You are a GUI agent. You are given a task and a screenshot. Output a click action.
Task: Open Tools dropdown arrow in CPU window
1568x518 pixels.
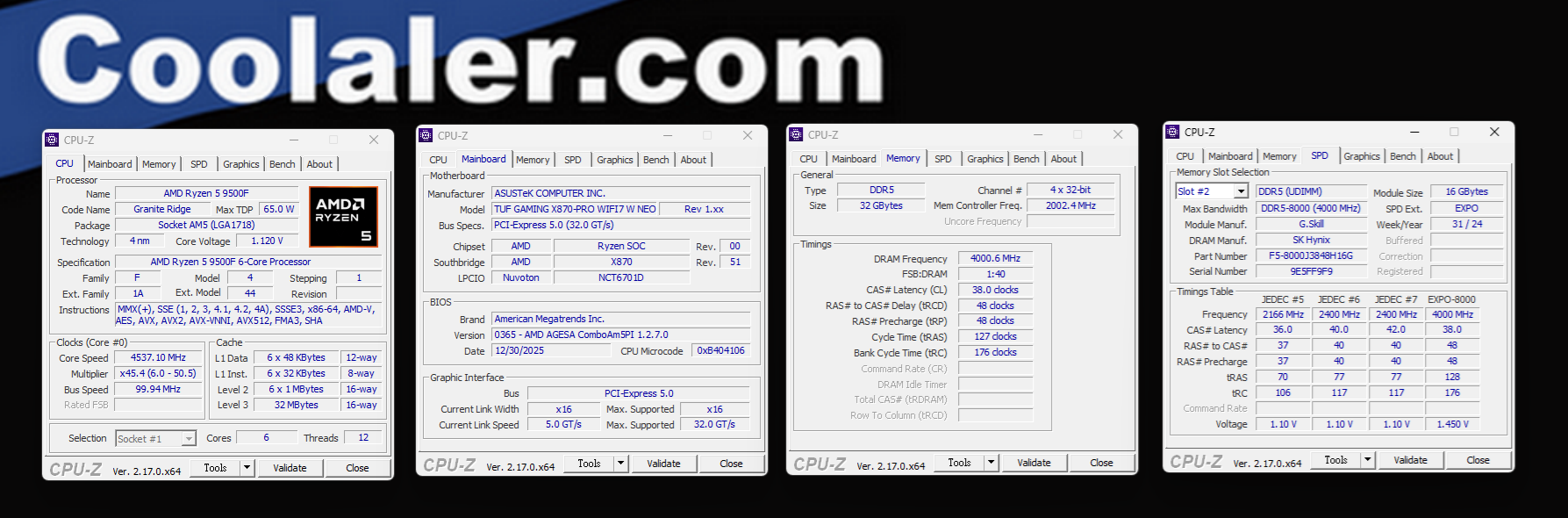coord(247,468)
